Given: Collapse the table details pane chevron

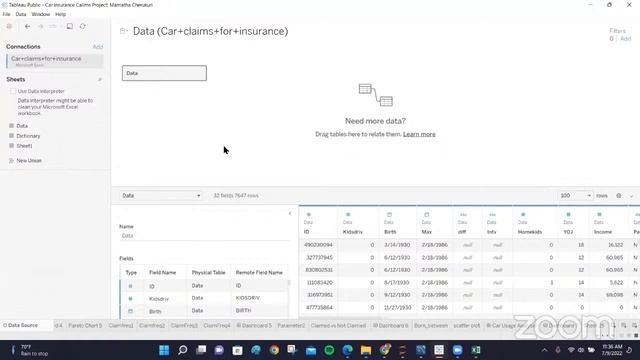Looking at the screenshot, I should coord(290,213).
